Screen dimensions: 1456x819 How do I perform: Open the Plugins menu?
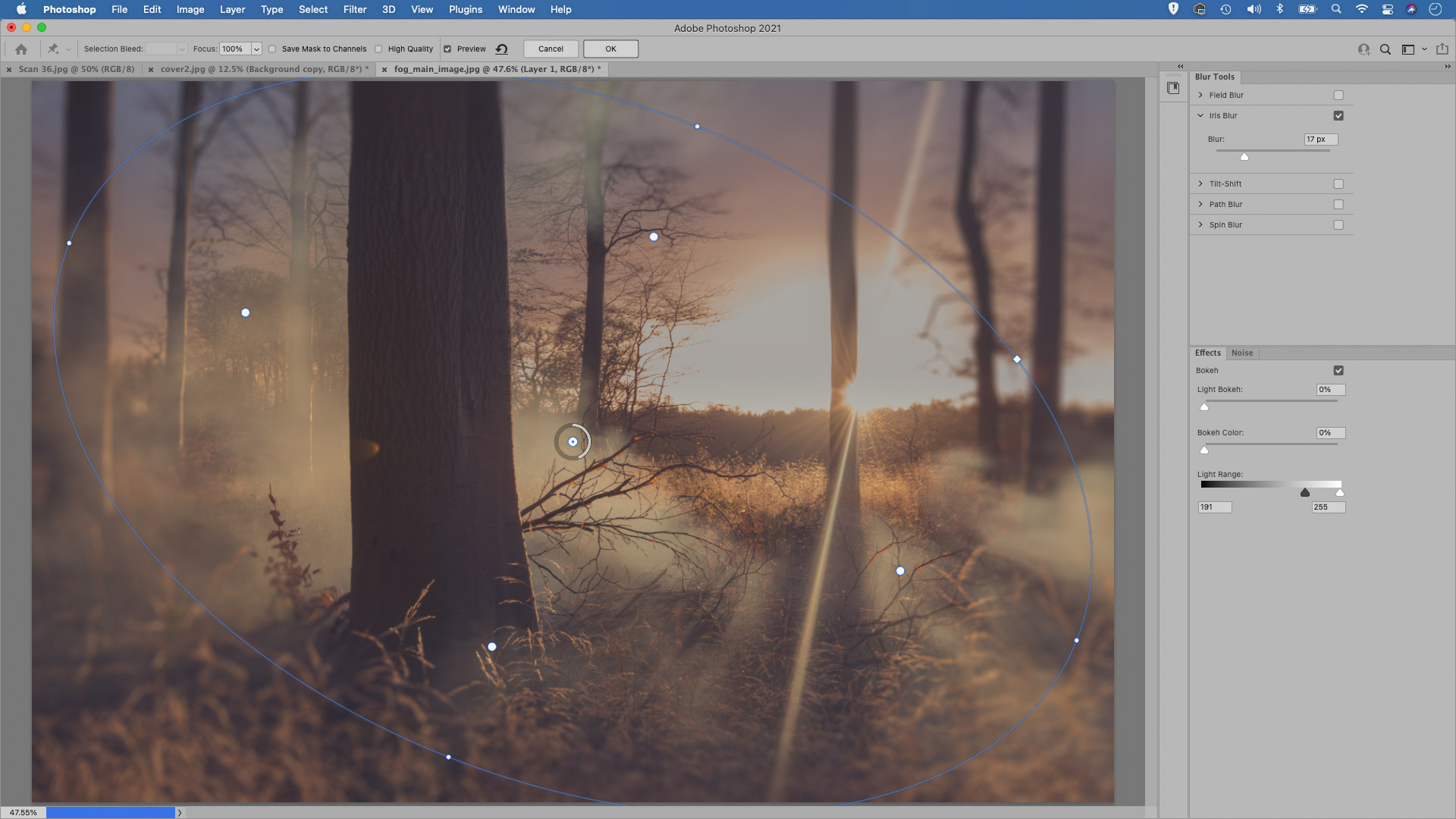tap(465, 9)
